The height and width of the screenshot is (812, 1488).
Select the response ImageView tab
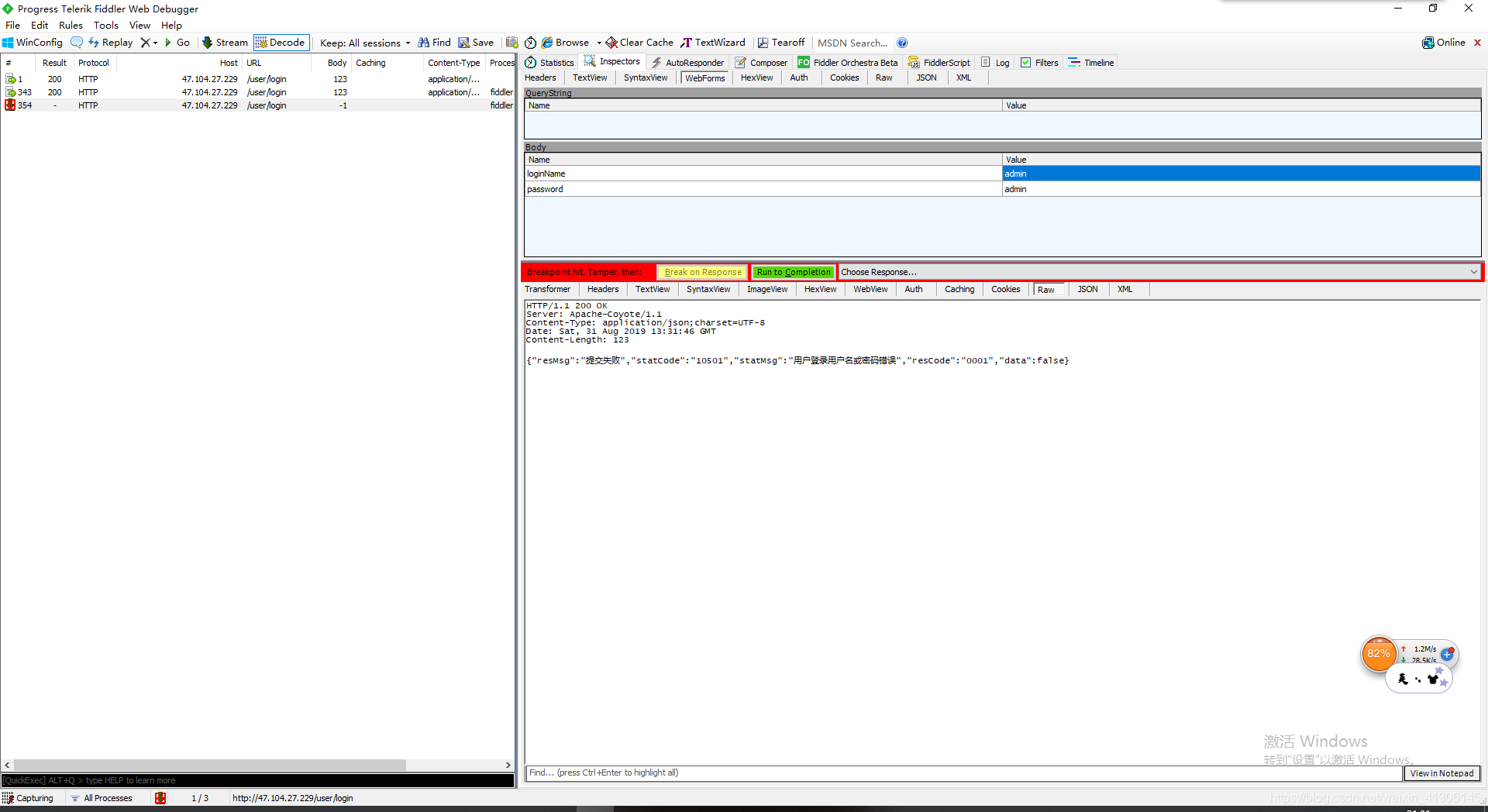(x=767, y=289)
